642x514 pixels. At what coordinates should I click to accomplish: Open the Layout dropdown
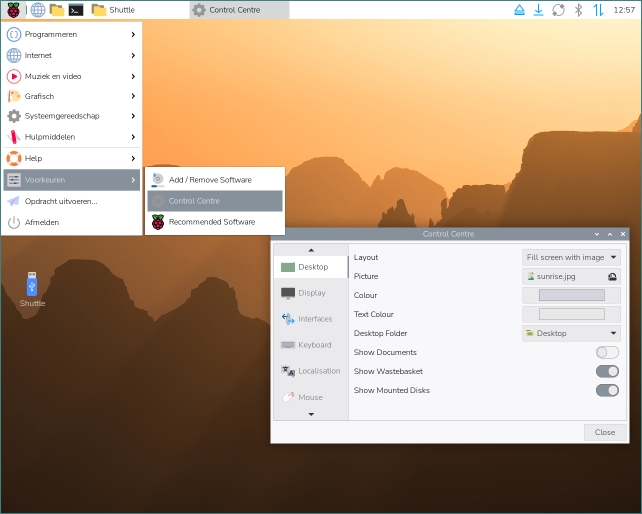coord(571,257)
